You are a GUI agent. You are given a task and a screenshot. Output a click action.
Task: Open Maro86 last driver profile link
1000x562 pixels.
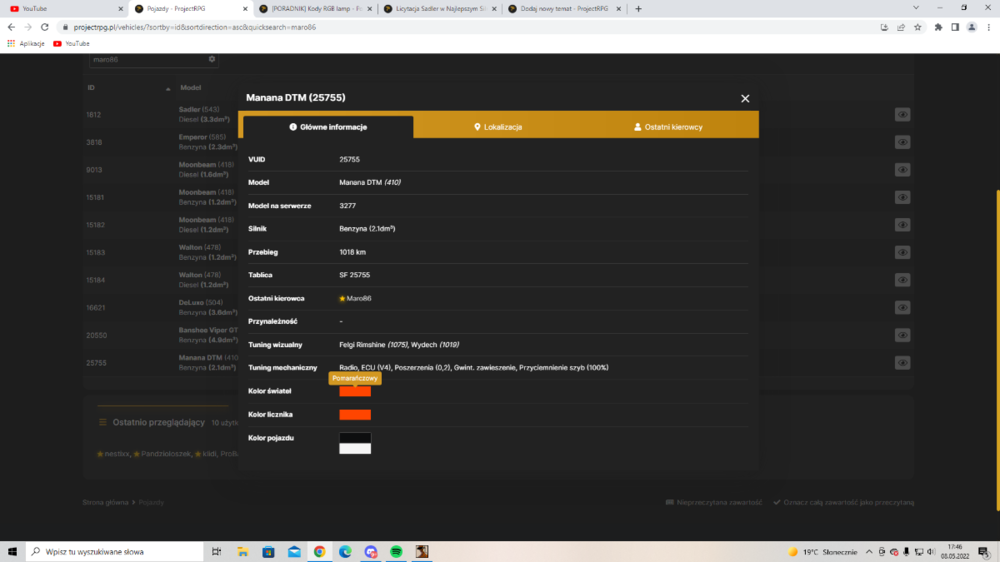[358, 299]
